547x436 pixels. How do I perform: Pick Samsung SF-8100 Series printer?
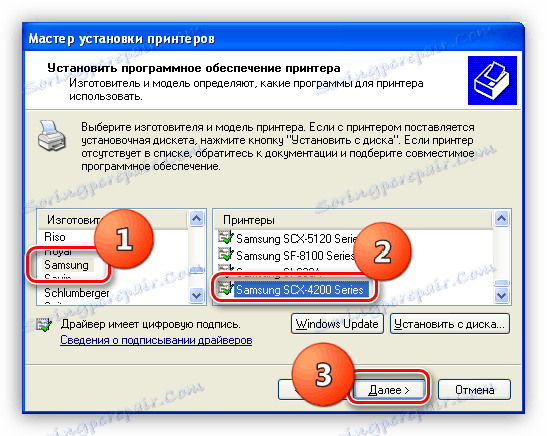[x=295, y=256]
